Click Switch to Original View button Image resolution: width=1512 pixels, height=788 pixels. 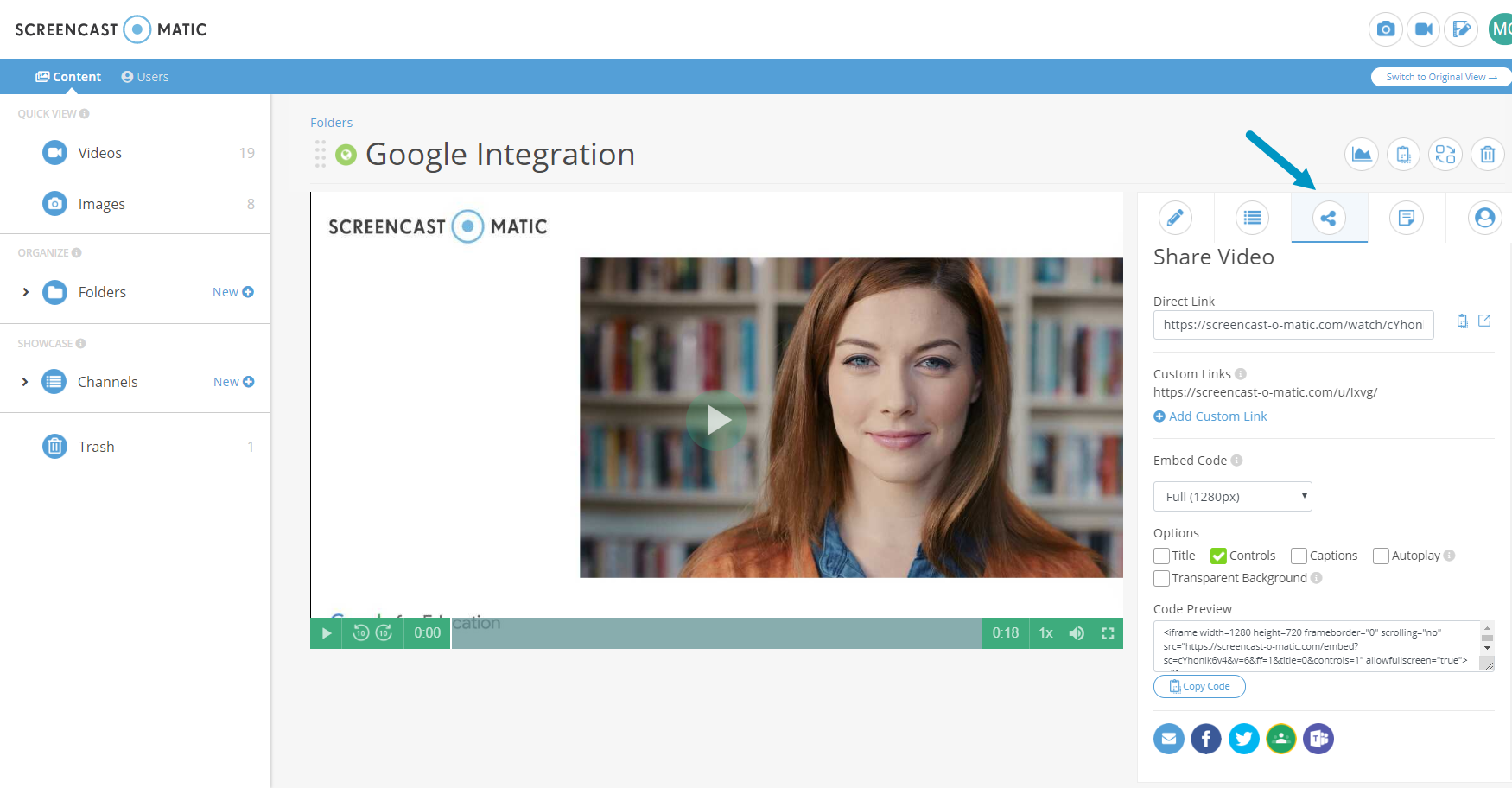click(x=1441, y=77)
